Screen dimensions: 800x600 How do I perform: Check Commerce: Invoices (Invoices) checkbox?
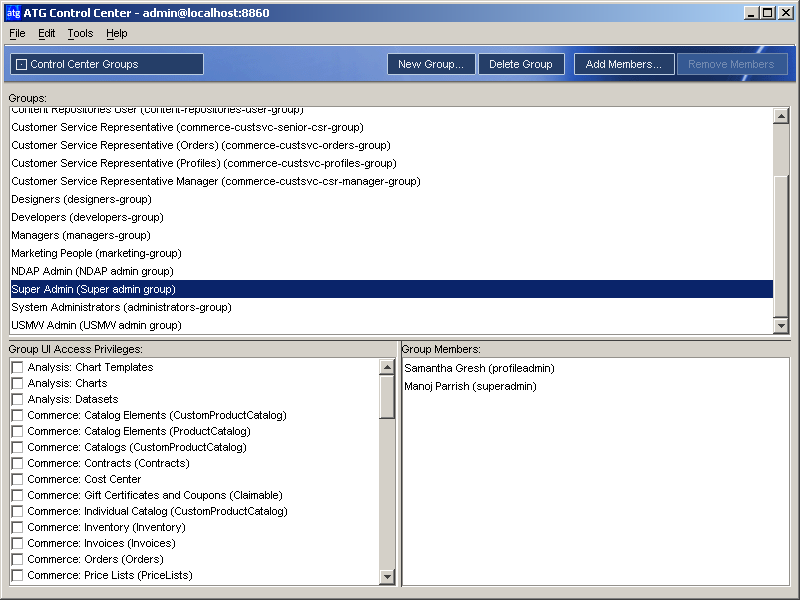tap(17, 543)
